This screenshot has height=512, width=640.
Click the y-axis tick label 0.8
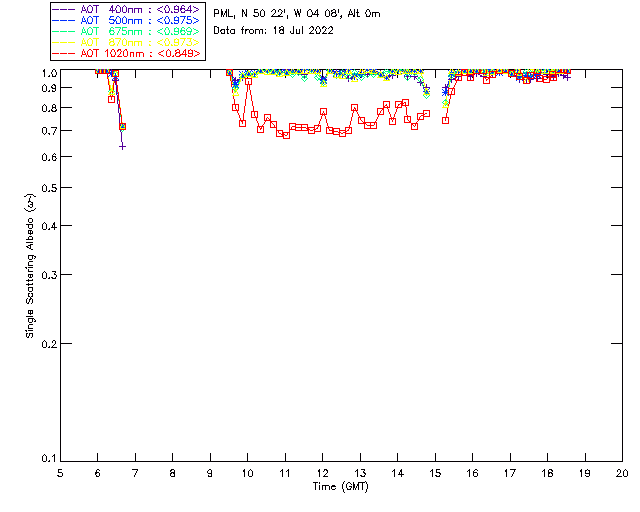(49, 108)
